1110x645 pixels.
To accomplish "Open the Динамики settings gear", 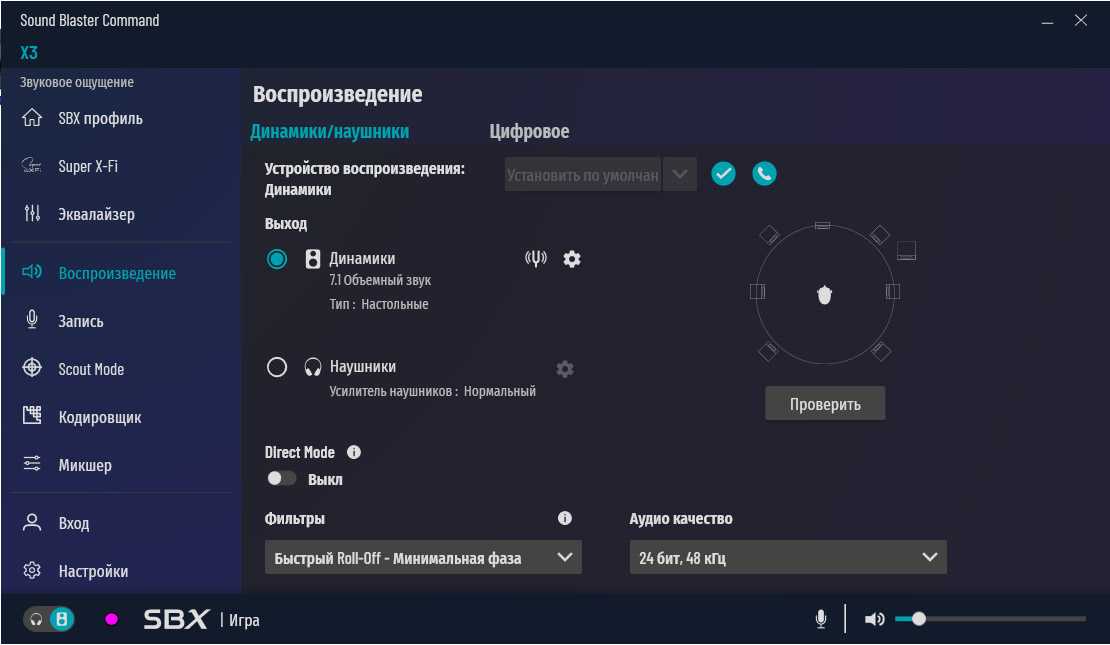I will (x=572, y=259).
